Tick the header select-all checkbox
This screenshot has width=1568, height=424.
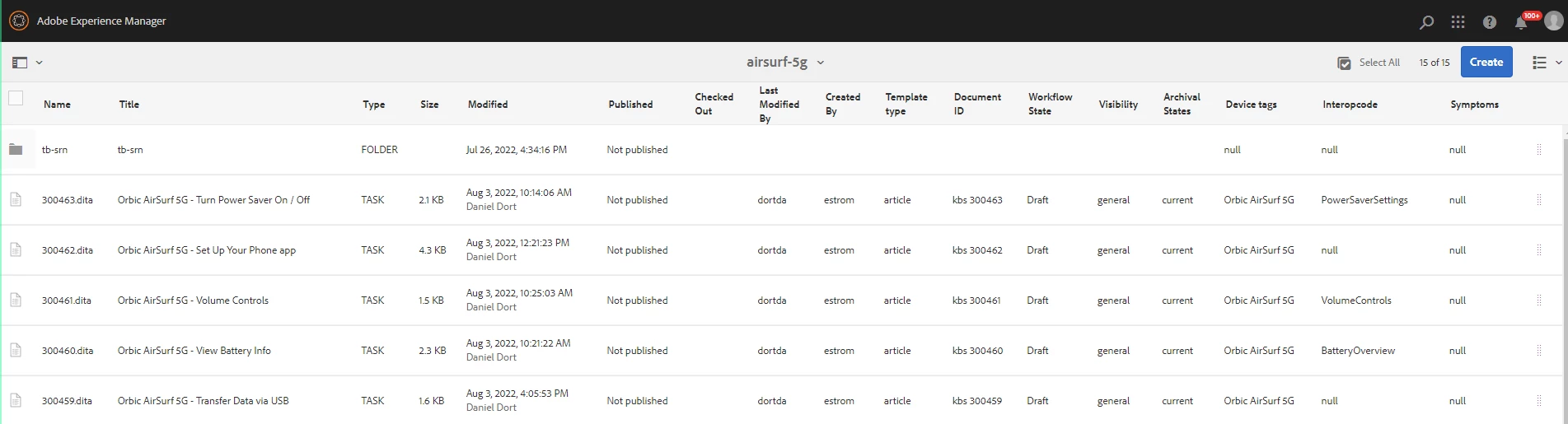16,98
